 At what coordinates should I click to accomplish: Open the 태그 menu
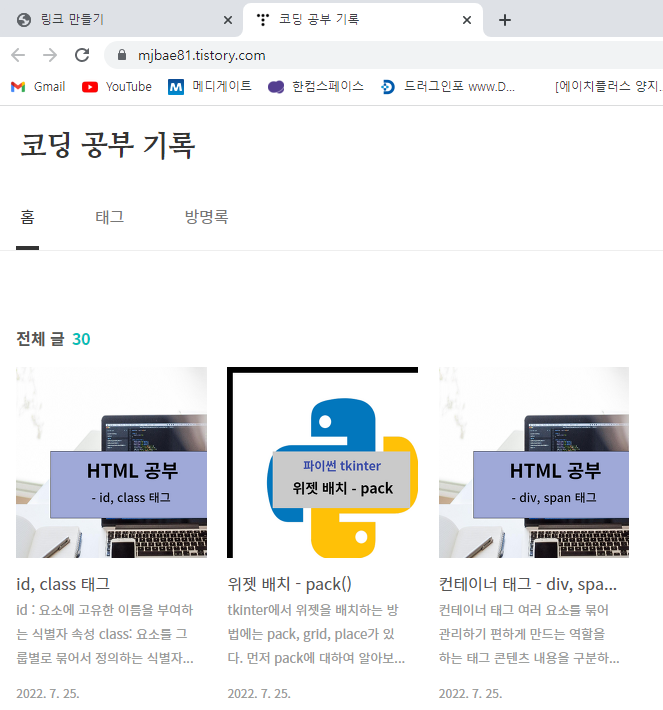click(x=110, y=217)
